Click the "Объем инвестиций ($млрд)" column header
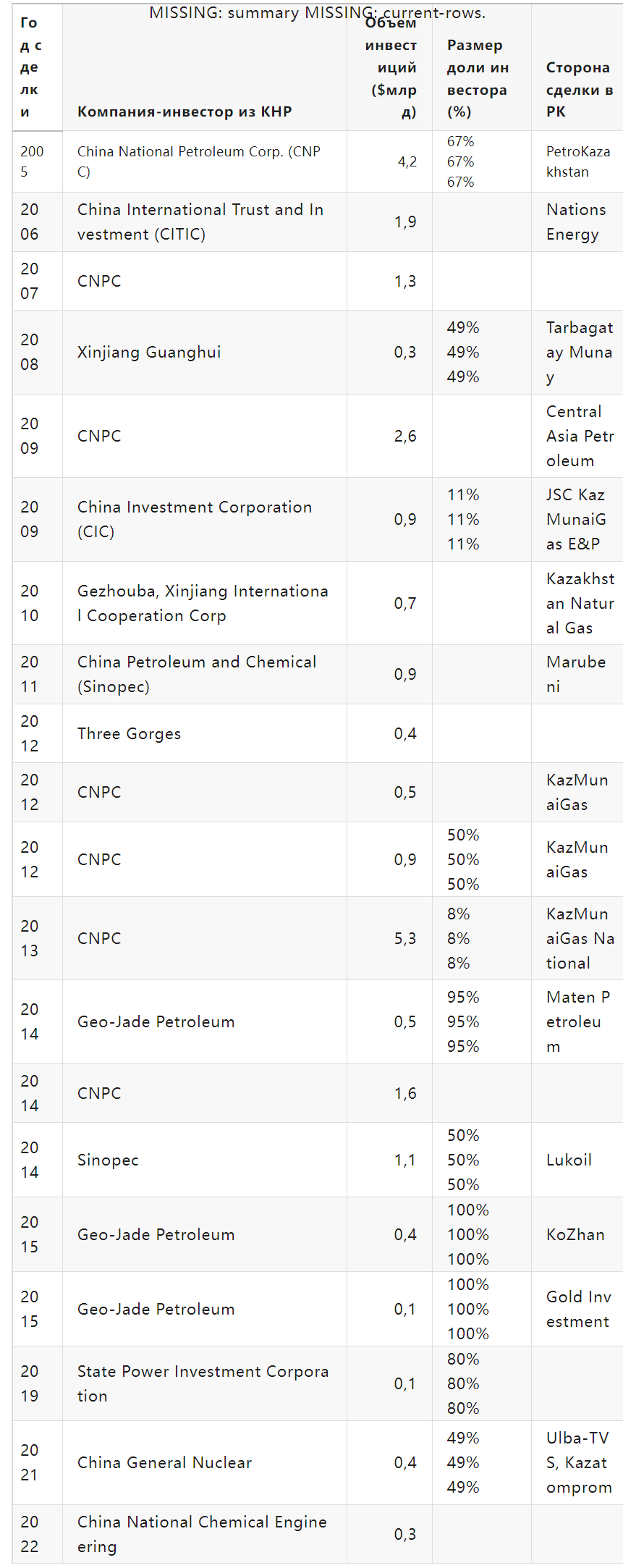The image size is (623, 1568). (391, 67)
